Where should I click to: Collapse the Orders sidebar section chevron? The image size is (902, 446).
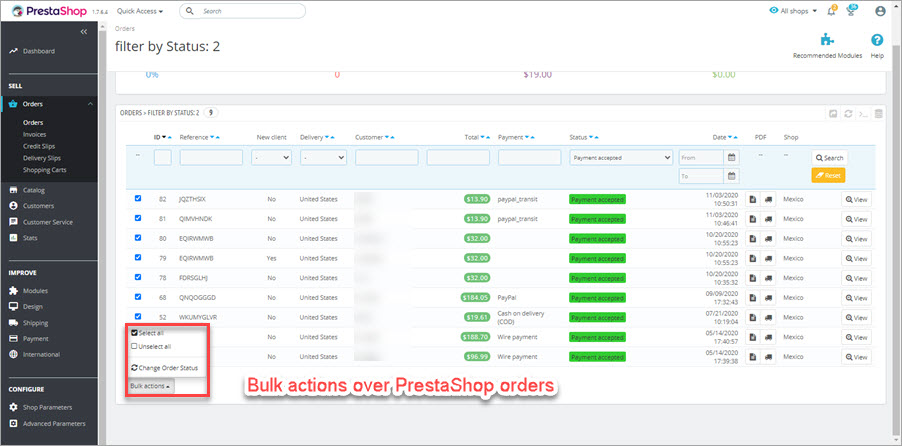[90, 104]
